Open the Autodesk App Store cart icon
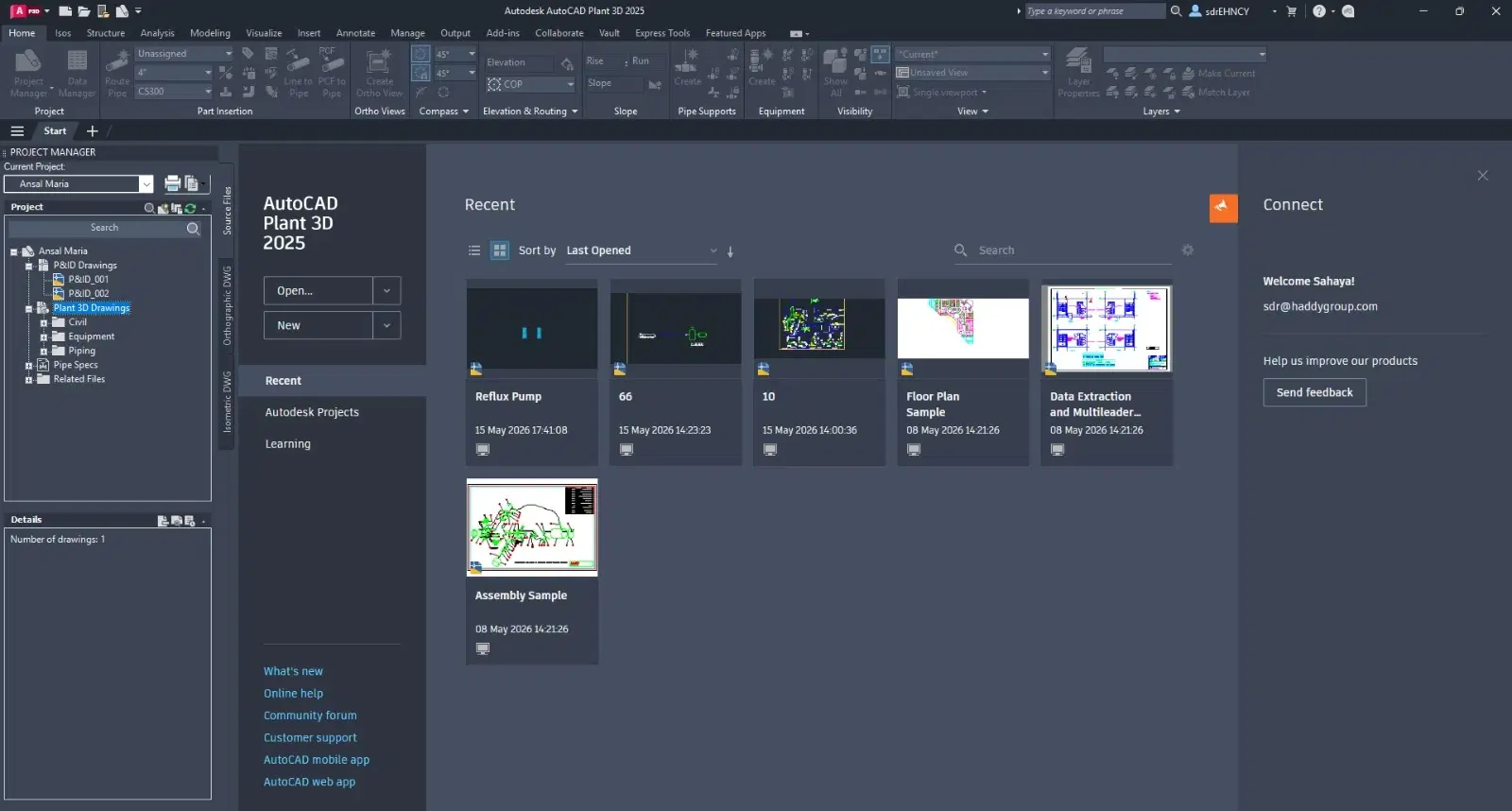 click(1292, 11)
